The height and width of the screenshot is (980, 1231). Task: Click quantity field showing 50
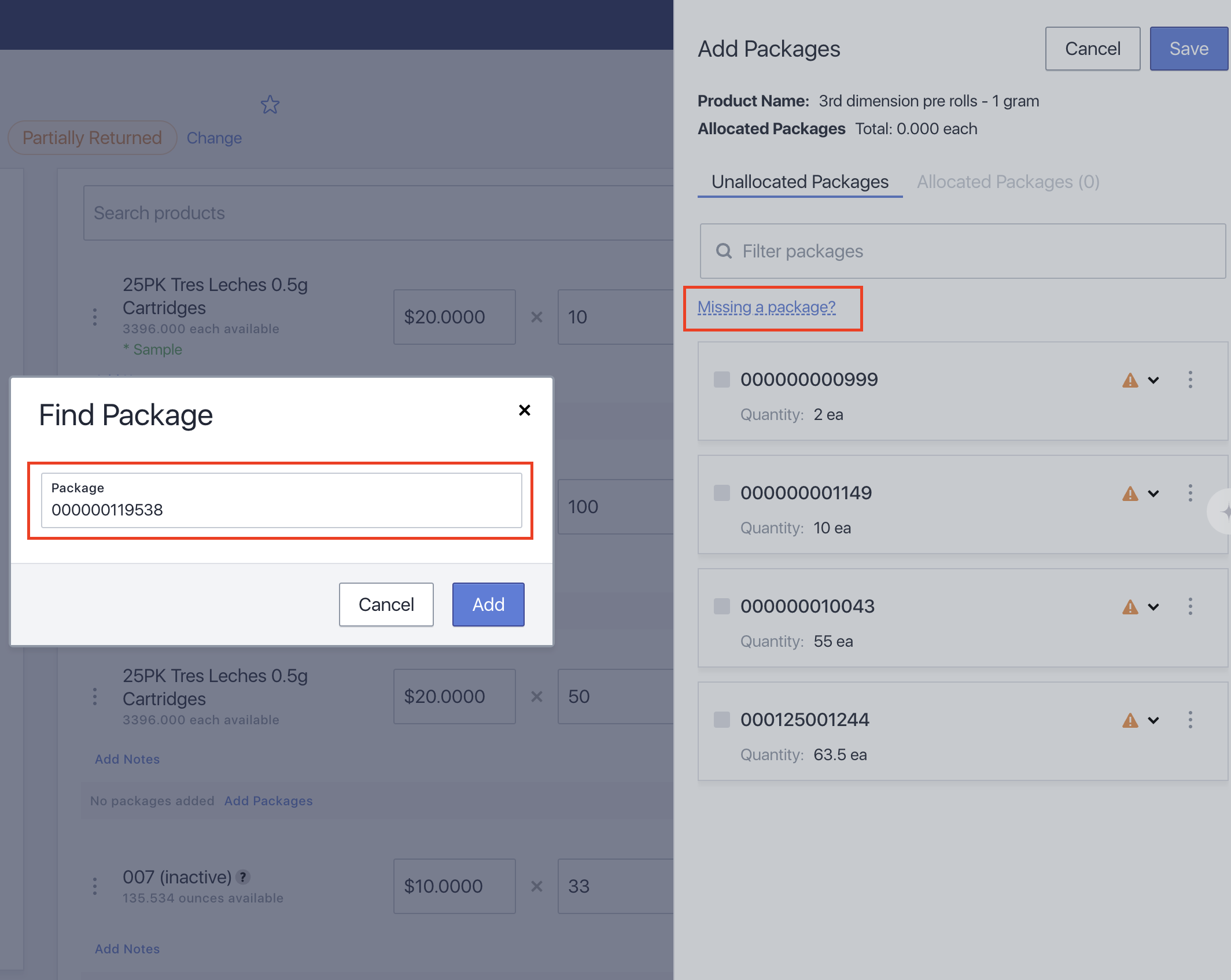pos(615,697)
